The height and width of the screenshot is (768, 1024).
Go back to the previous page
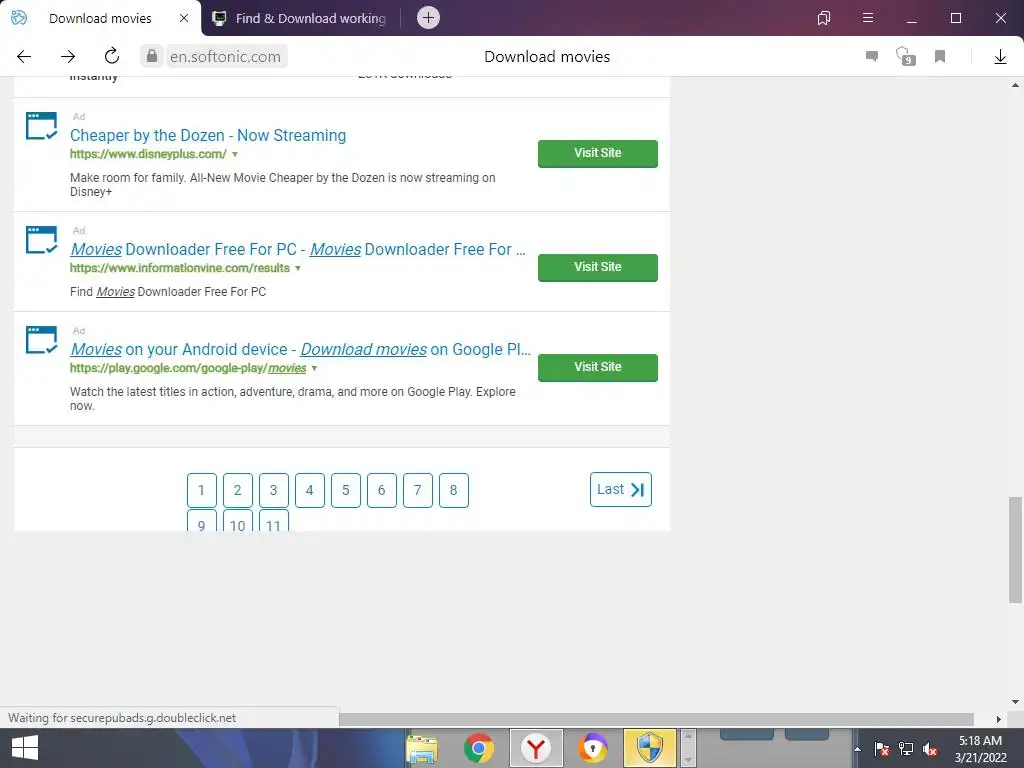(24, 57)
